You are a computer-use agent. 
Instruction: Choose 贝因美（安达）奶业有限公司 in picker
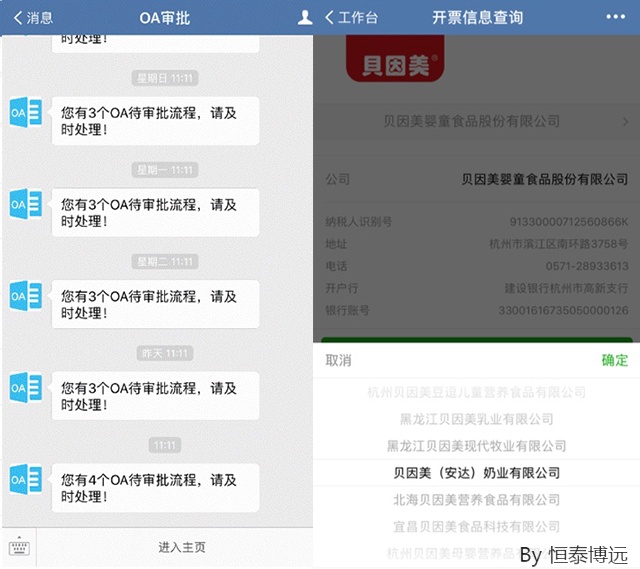476,473
